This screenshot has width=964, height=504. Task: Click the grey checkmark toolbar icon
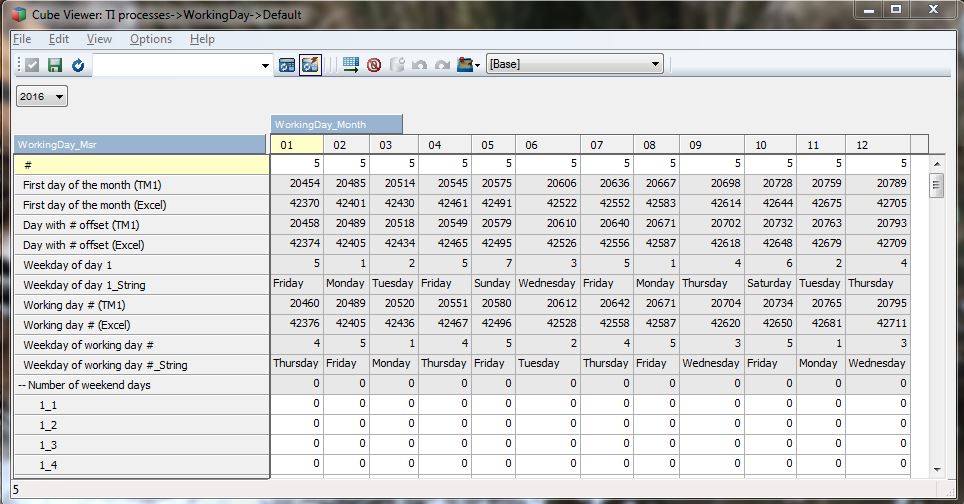point(32,65)
